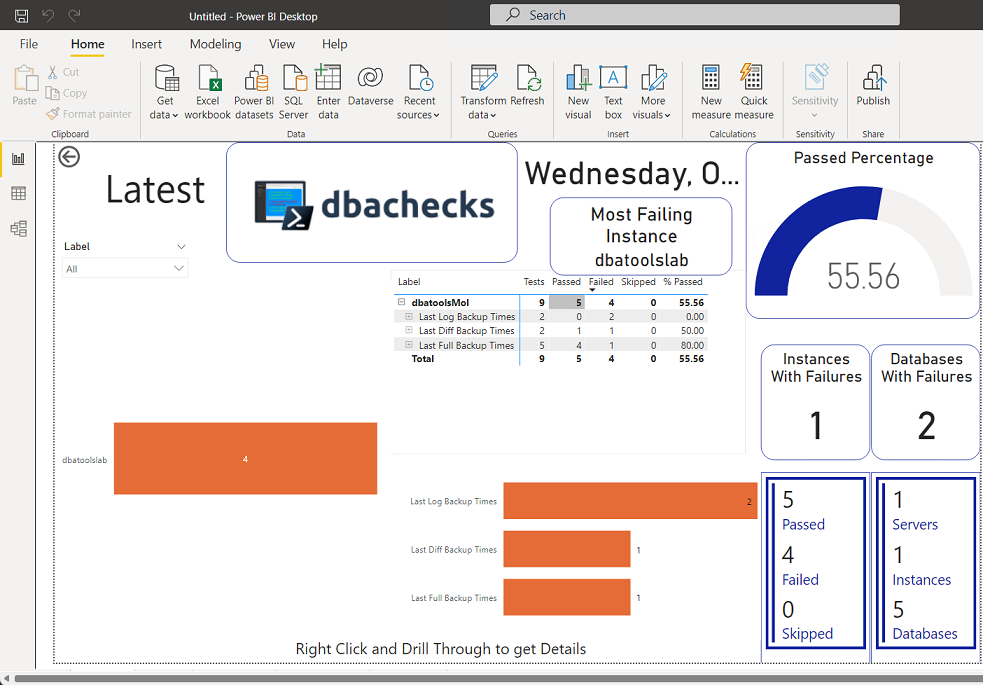The width and height of the screenshot is (983, 685).
Task: Switch to Report view in sidebar
Action: 18,159
